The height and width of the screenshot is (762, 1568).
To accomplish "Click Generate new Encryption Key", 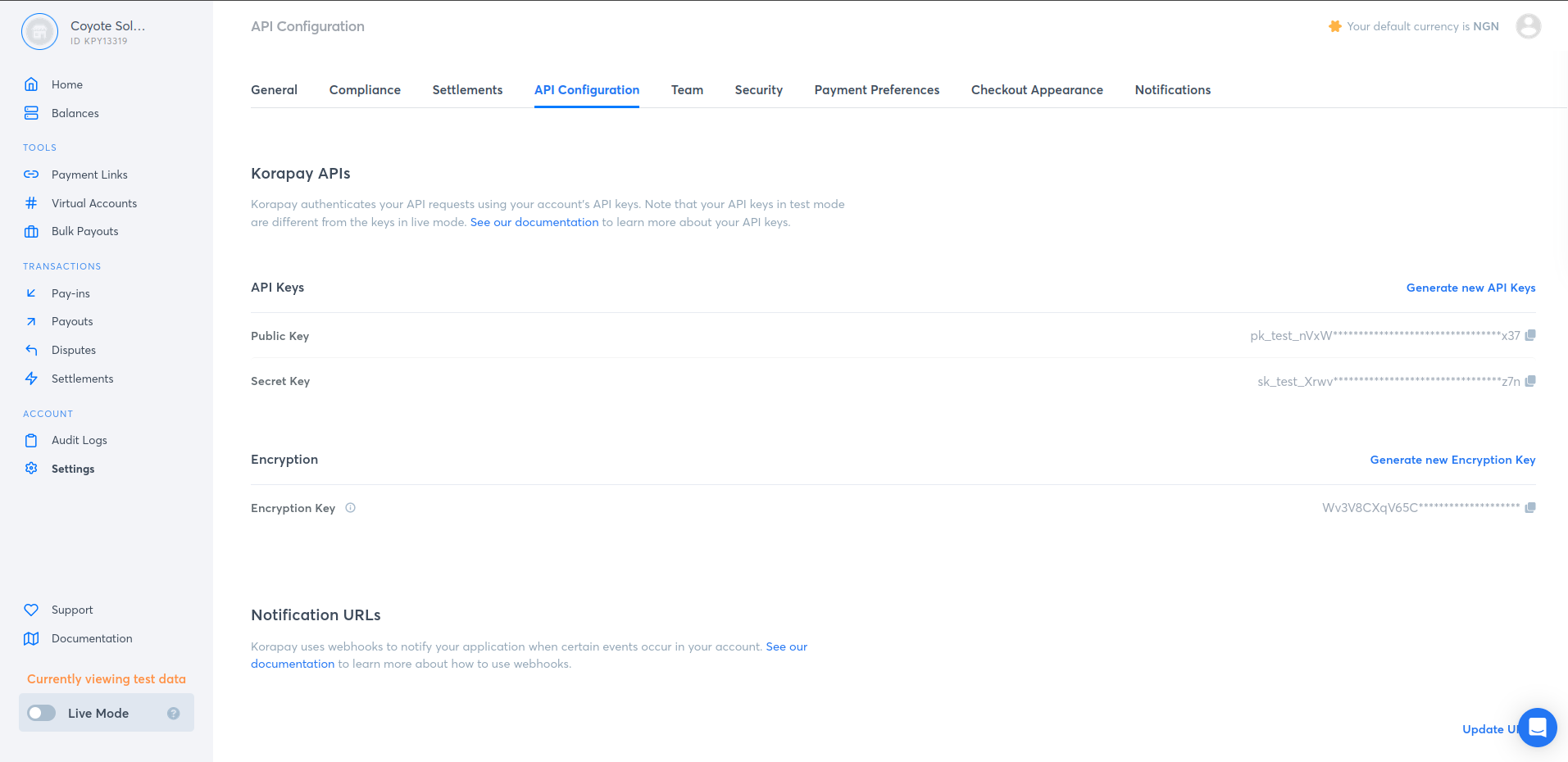I will [1452, 460].
